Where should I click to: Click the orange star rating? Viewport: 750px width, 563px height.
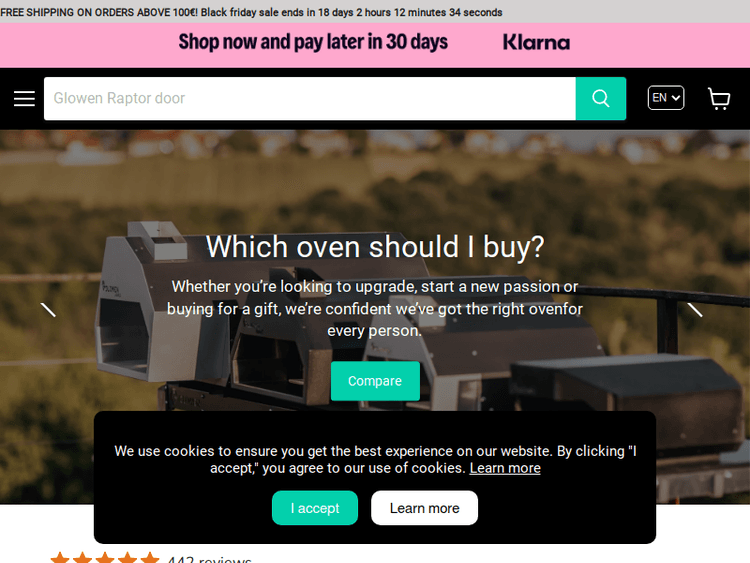pos(105,558)
